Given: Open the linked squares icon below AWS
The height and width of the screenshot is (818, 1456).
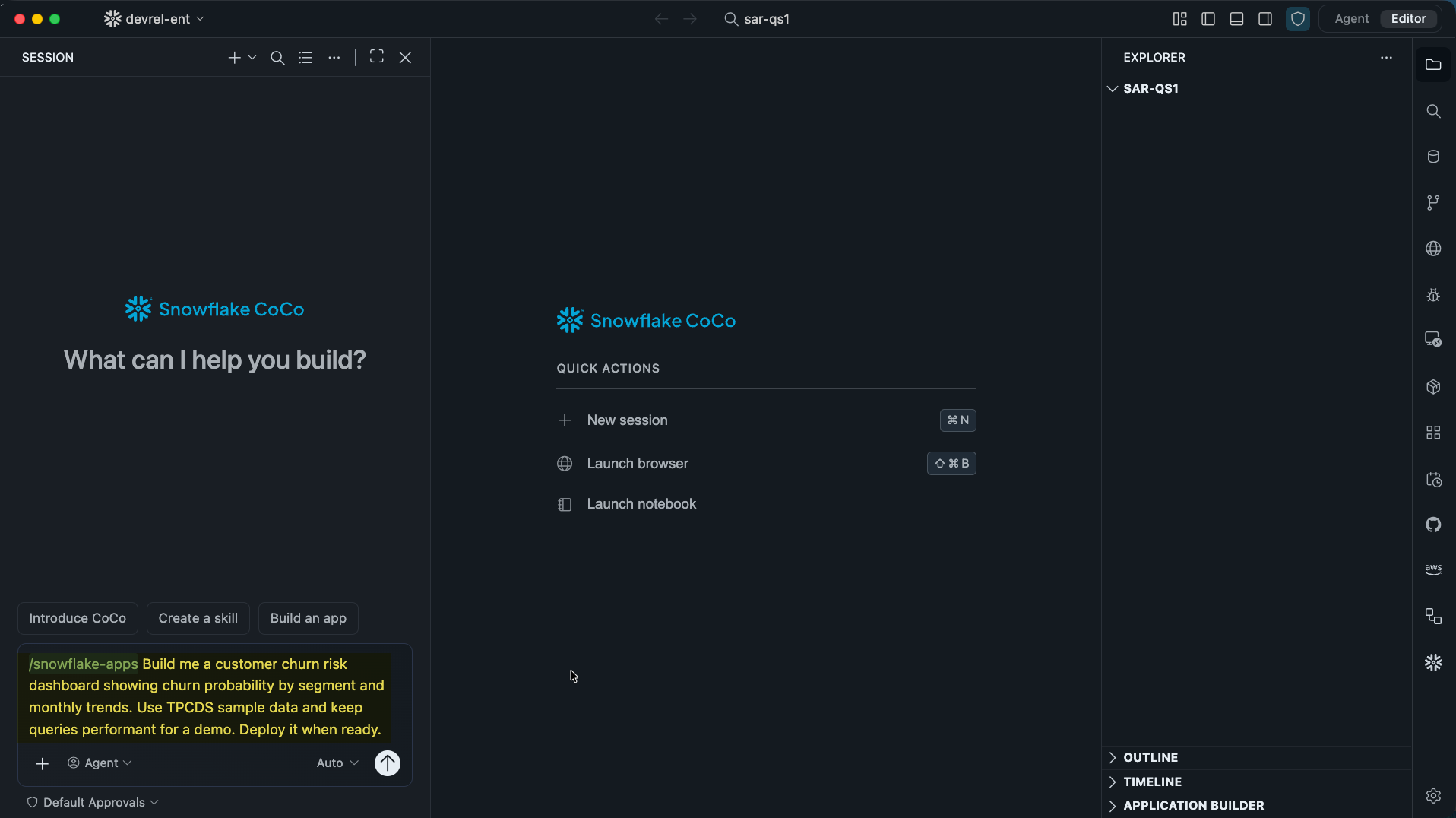Looking at the screenshot, I should [1433, 617].
